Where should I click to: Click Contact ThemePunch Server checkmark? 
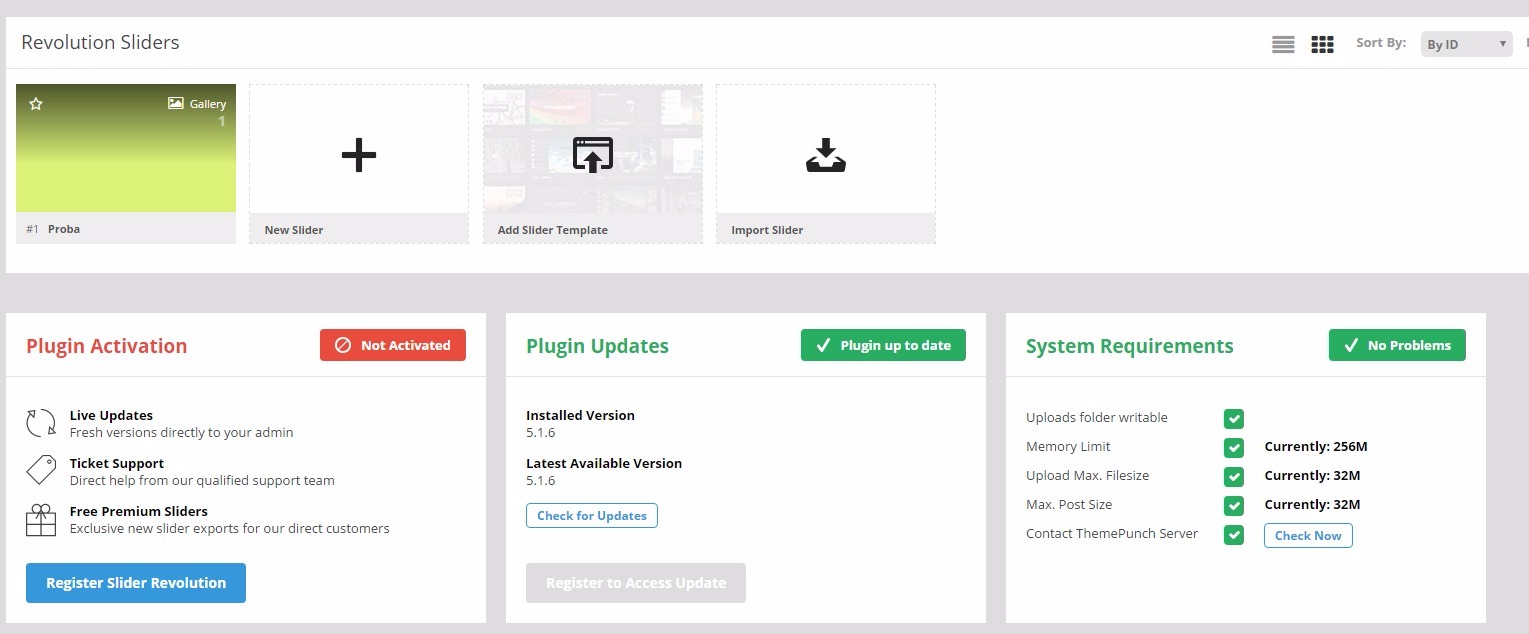click(x=1234, y=534)
